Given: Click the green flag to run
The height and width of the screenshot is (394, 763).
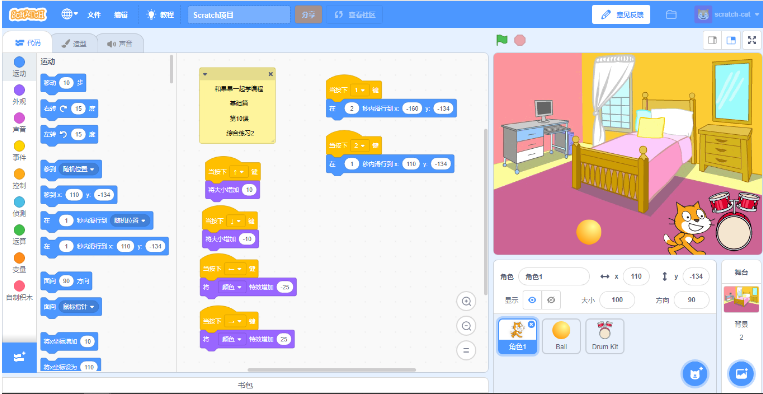Looking at the screenshot, I should coord(502,40).
